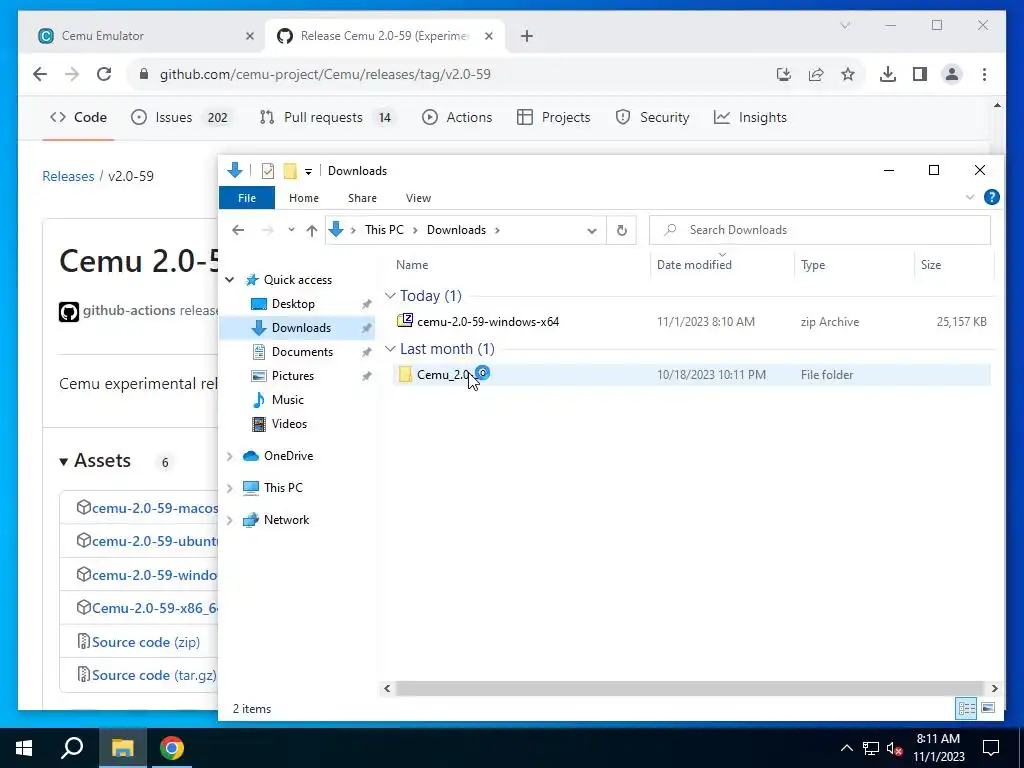Close the Cemu Emulator tab
The width and height of the screenshot is (1024, 768).
point(249,36)
